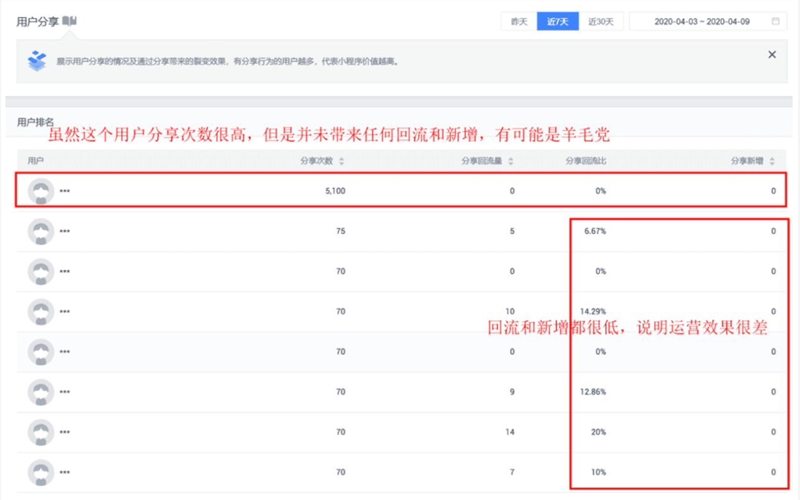Select the 5,100 share count cell
Image resolution: width=800 pixels, height=500 pixels.
[x=335, y=191]
